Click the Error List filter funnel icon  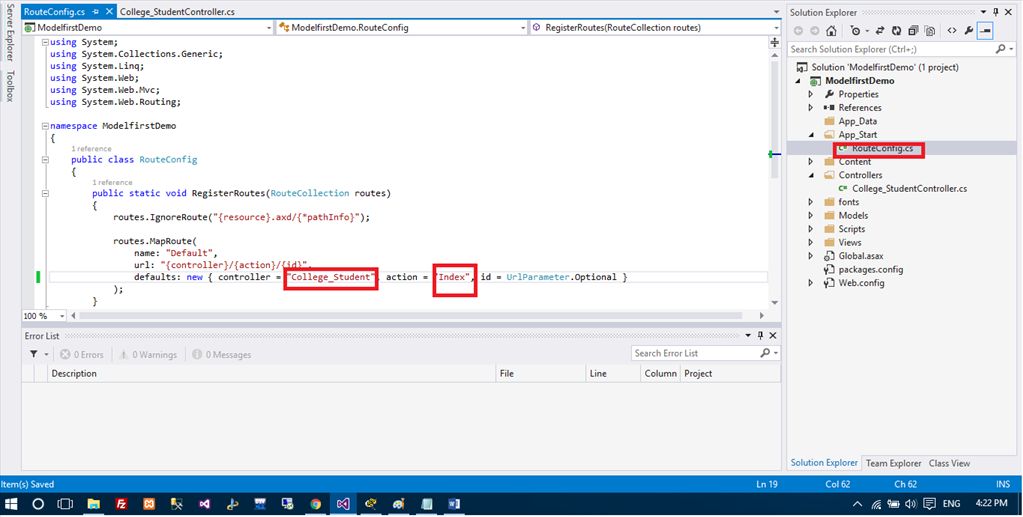point(33,354)
